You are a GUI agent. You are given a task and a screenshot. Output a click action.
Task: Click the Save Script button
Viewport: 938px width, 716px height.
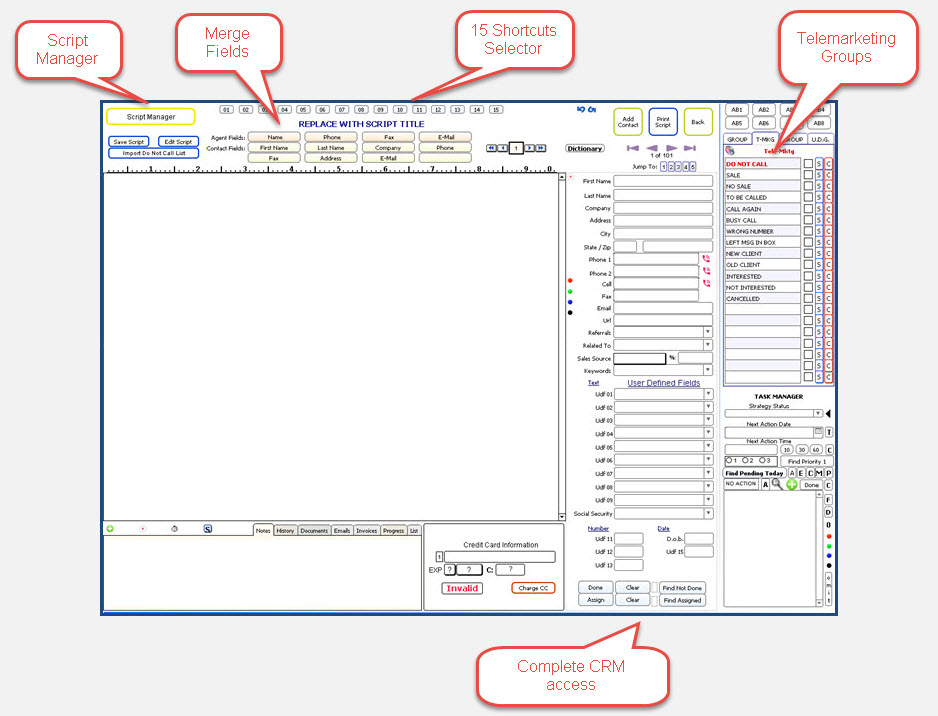click(x=129, y=142)
